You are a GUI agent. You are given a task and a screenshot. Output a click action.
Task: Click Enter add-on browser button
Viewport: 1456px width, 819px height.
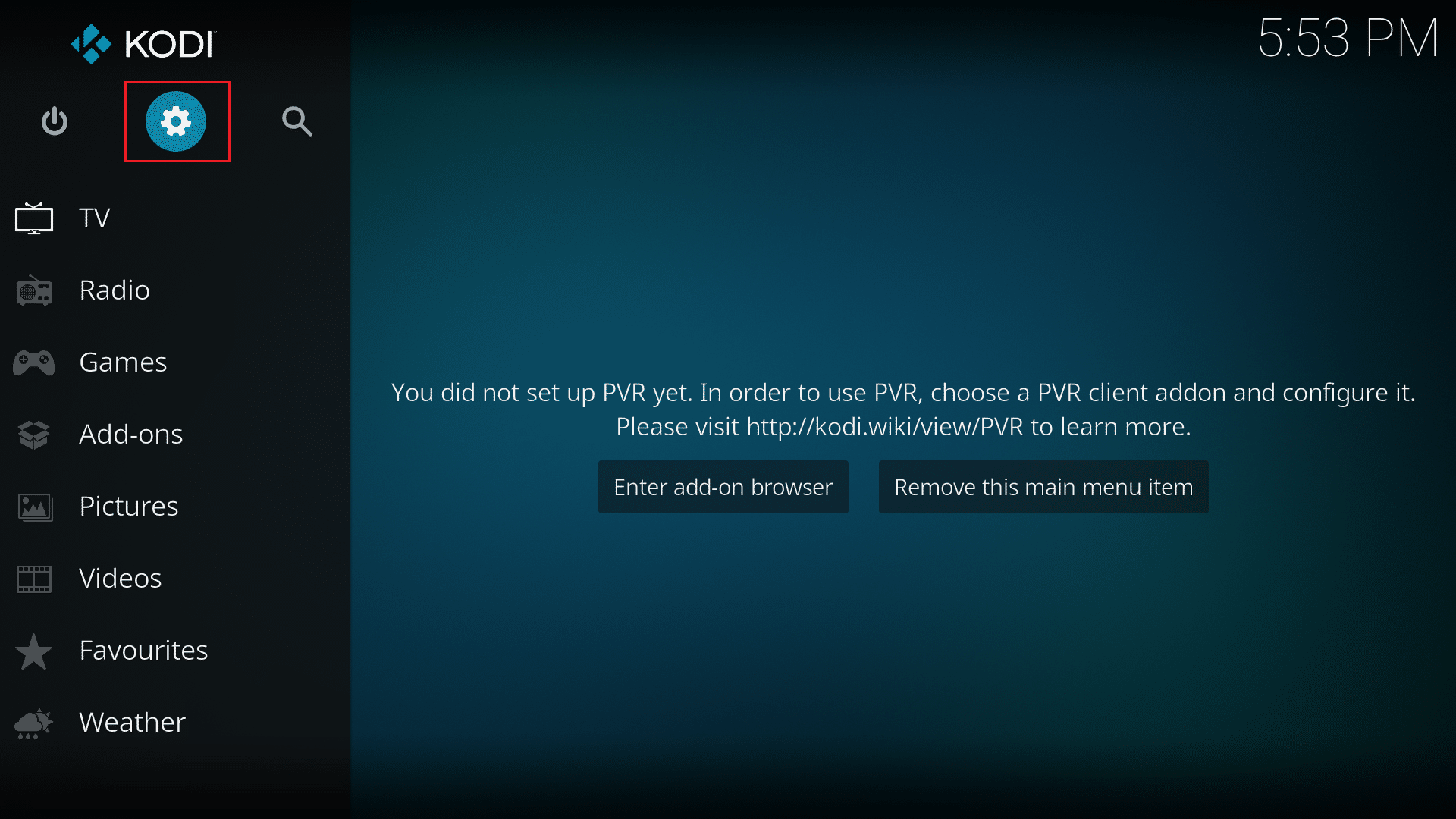point(723,486)
